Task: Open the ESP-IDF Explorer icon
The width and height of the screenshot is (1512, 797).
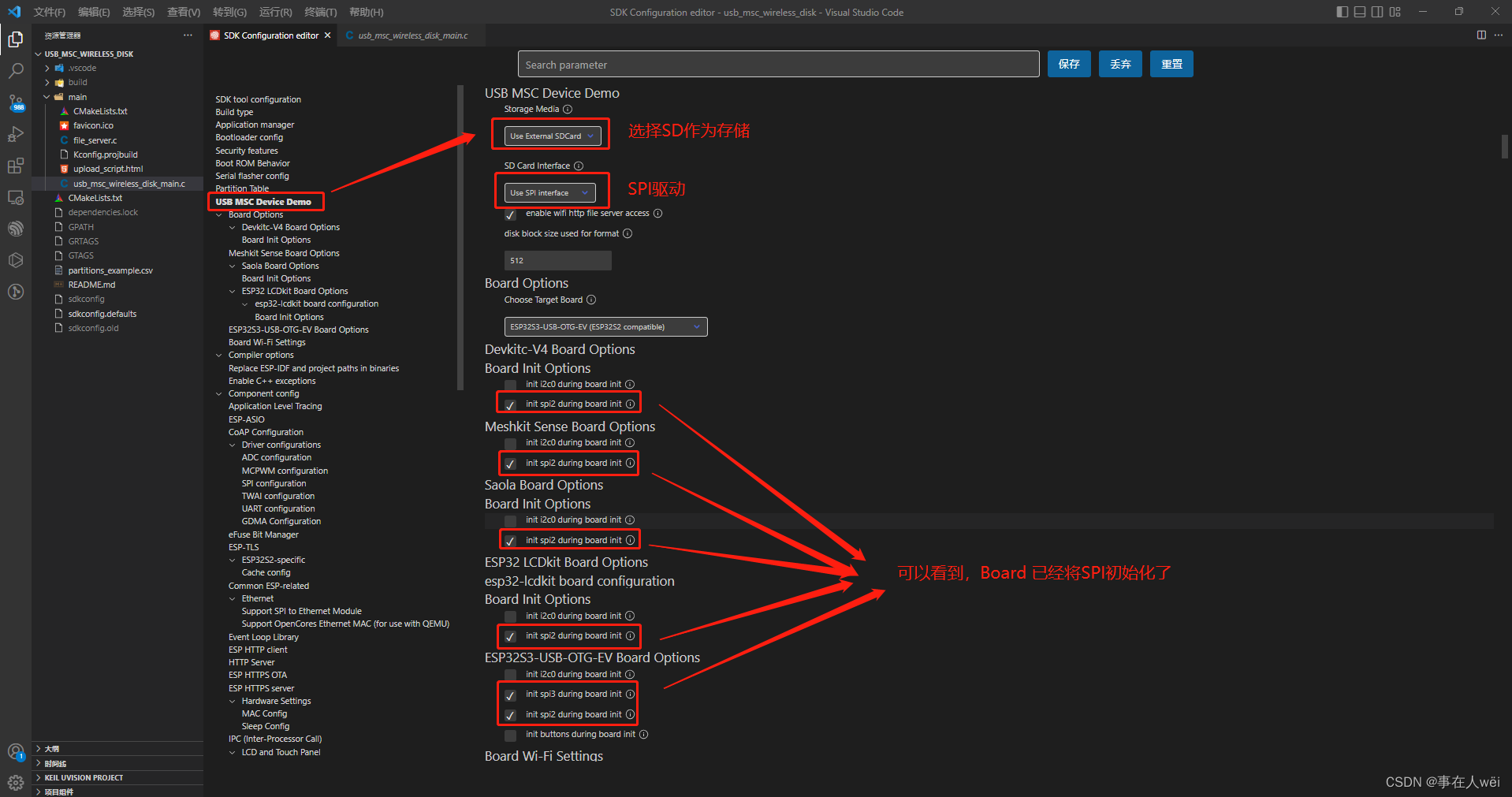Action: point(16,229)
